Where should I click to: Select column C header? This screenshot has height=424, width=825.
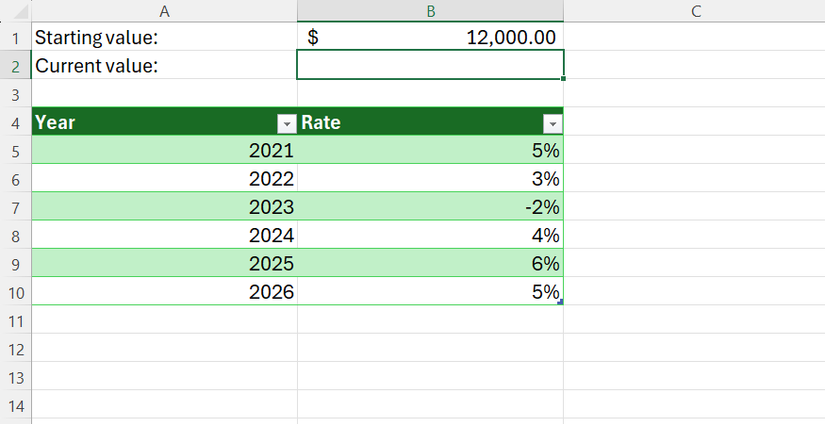(x=696, y=11)
